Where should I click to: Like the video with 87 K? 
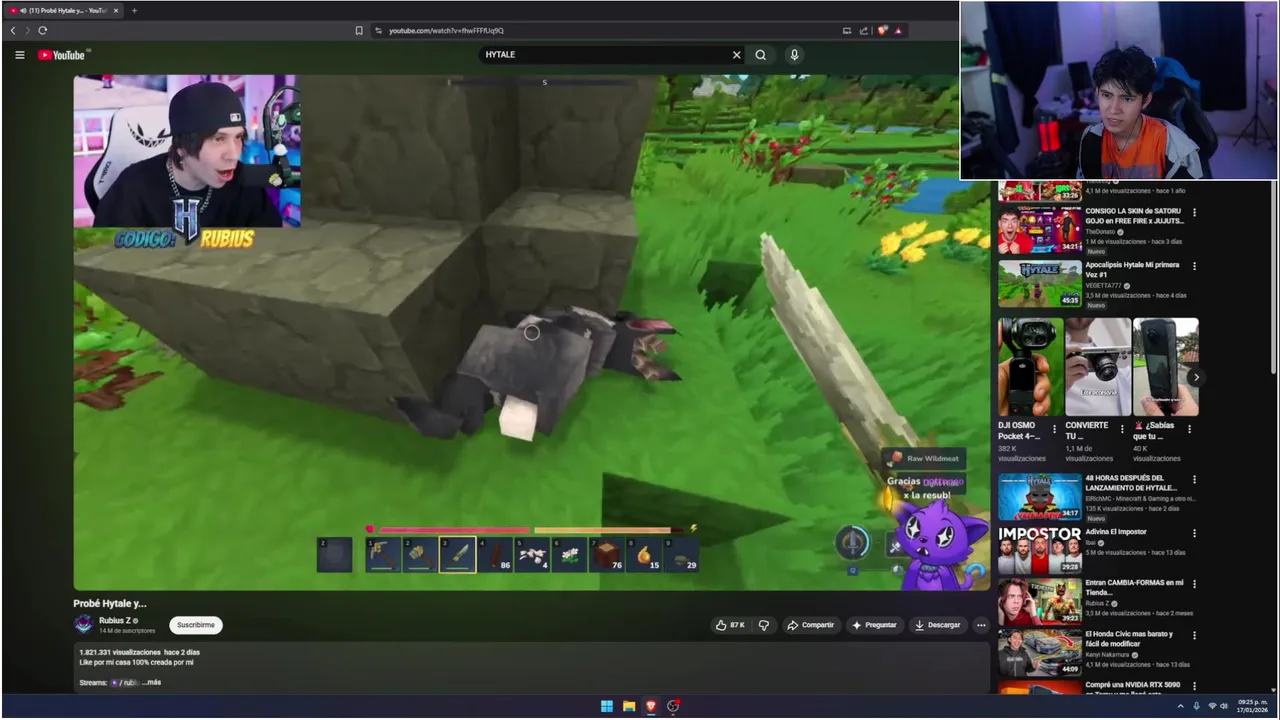730,625
